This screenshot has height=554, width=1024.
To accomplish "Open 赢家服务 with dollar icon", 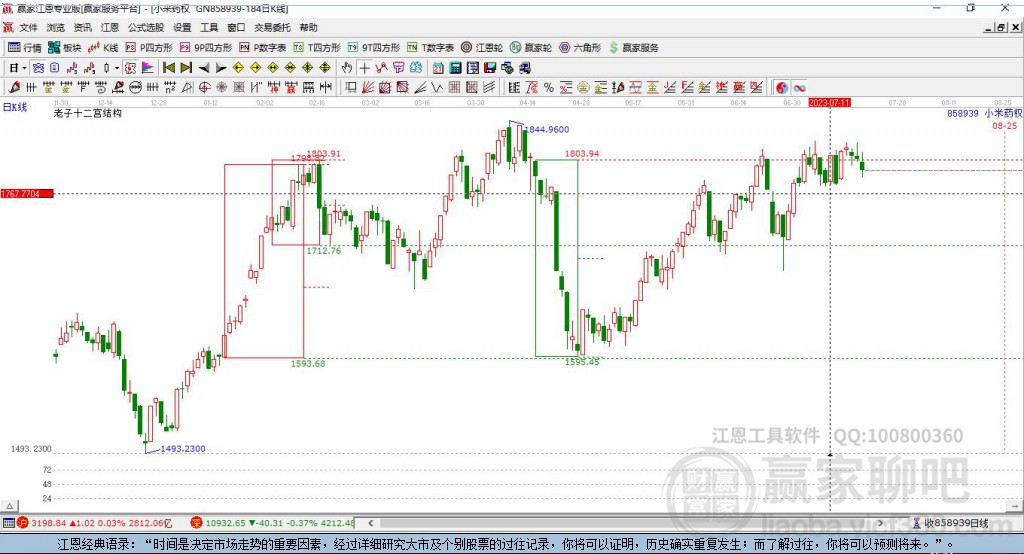I will pyautogui.click(x=633, y=48).
